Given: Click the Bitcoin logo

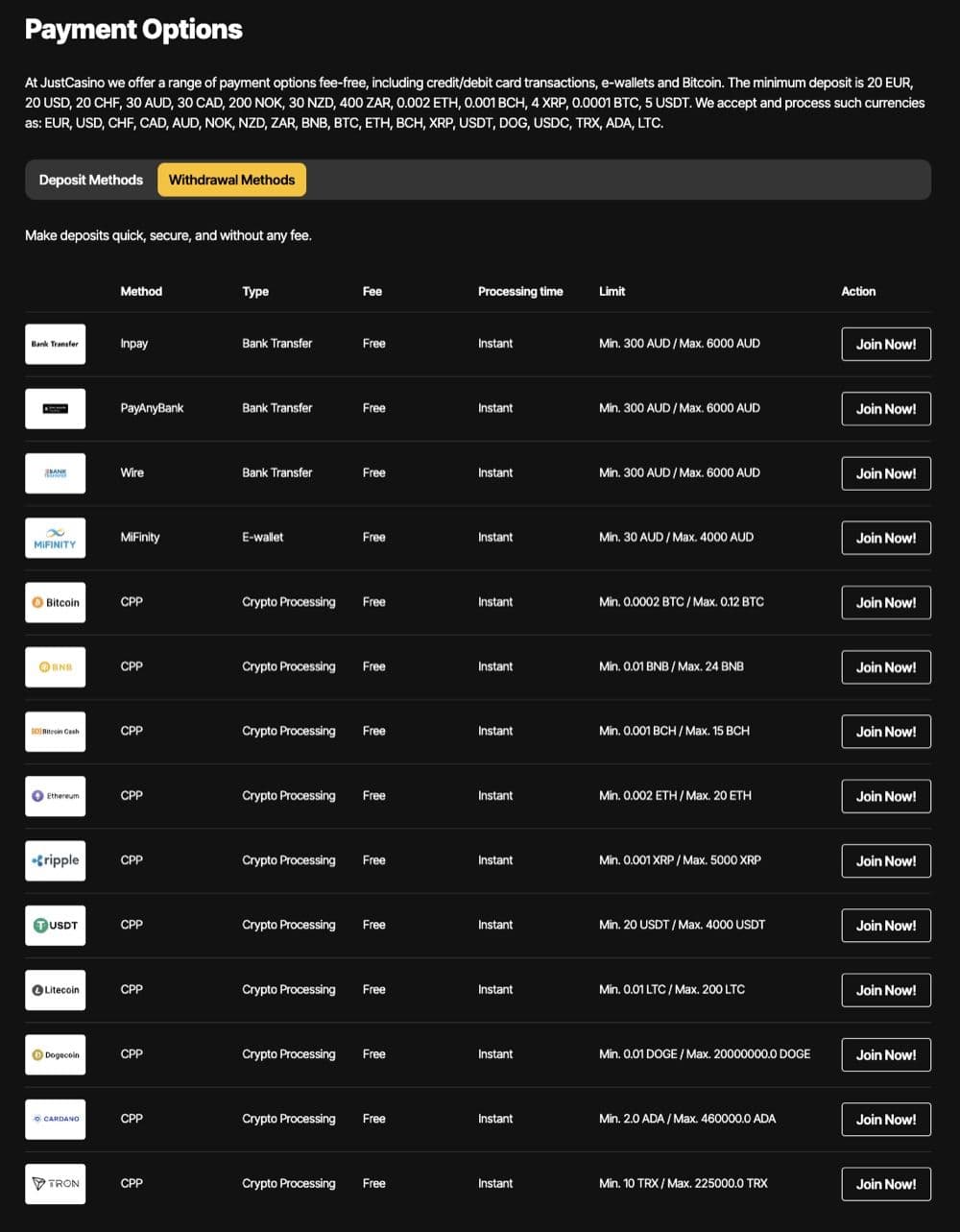Looking at the screenshot, I should click(55, 602).
